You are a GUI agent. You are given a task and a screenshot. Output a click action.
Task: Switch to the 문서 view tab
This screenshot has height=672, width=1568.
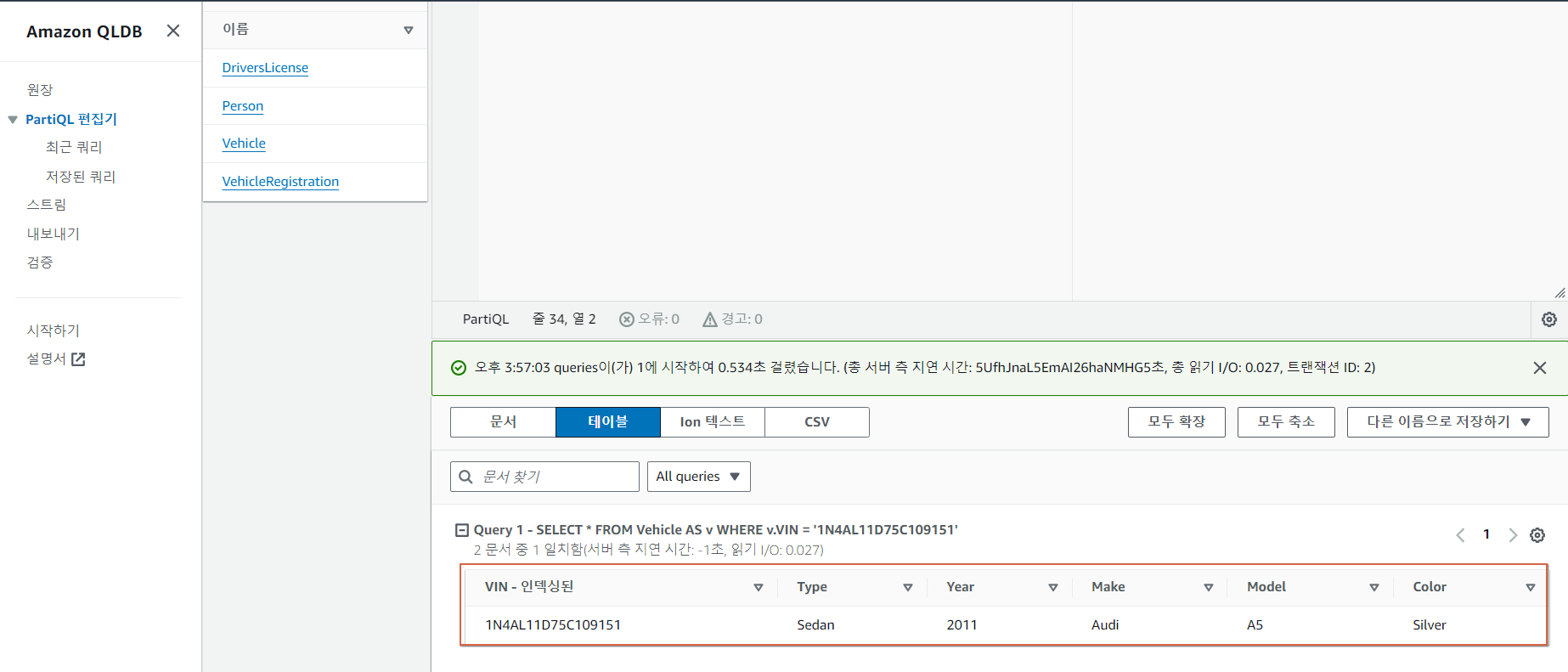[503, 422]
